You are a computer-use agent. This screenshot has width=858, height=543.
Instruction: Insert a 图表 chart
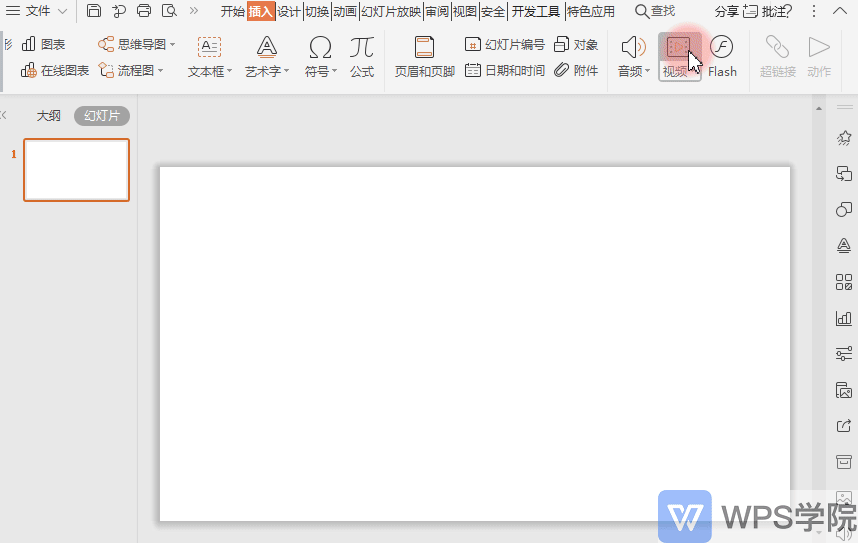click(43, 44)
